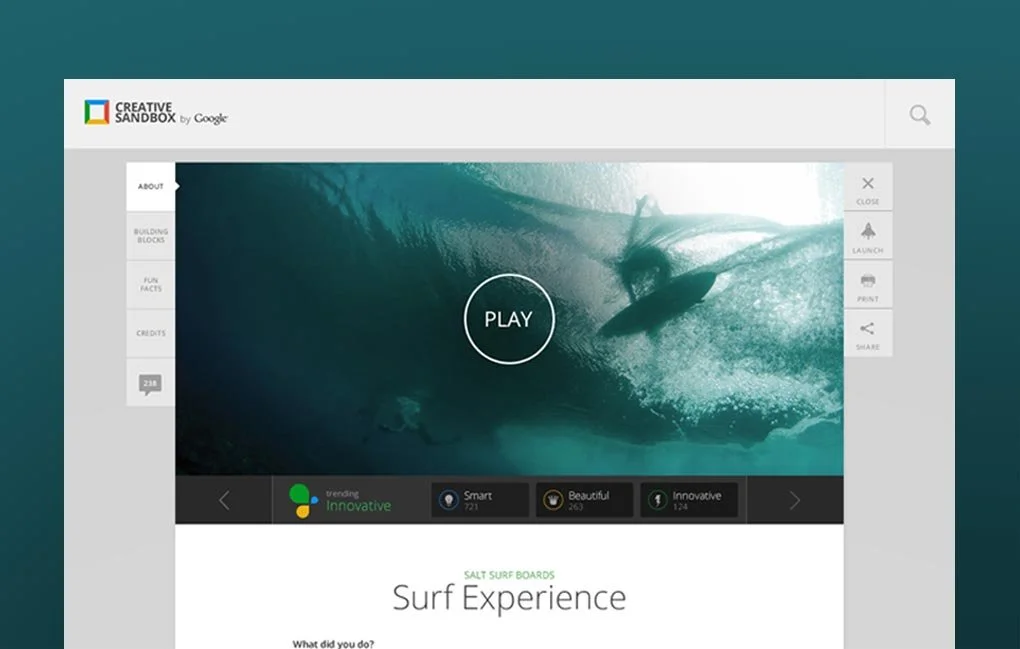1020x649 pixels.
Task: Go back using the left chevron
Action: [224, 499]
